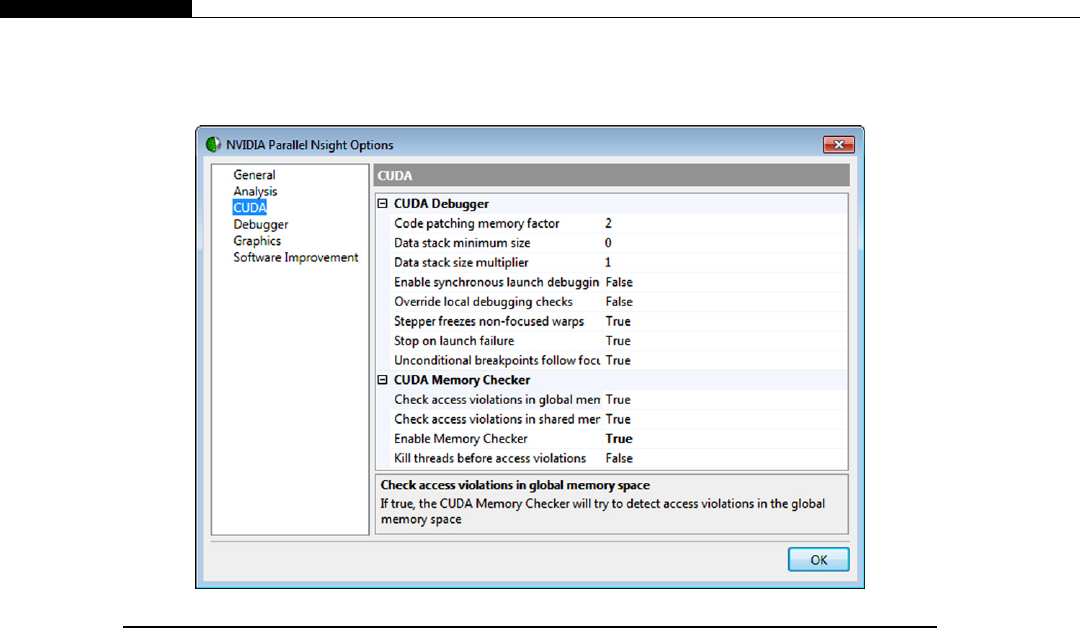Open the Debugger options page
Screen dimensions: 1080x628
(x=260, y=224)
